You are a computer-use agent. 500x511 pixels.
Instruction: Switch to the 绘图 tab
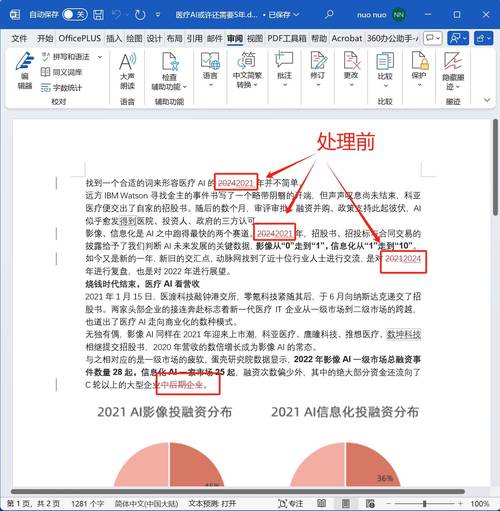[134, 39]
